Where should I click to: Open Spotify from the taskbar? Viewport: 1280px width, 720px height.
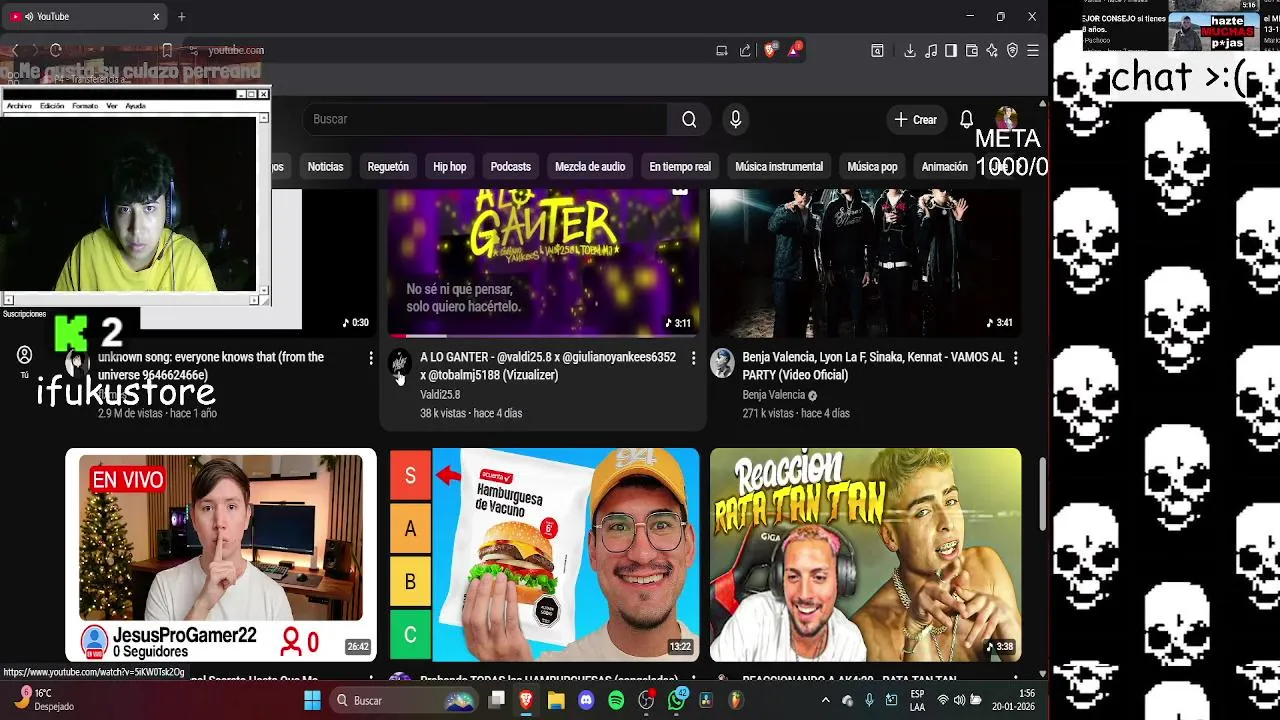(616, 700)
